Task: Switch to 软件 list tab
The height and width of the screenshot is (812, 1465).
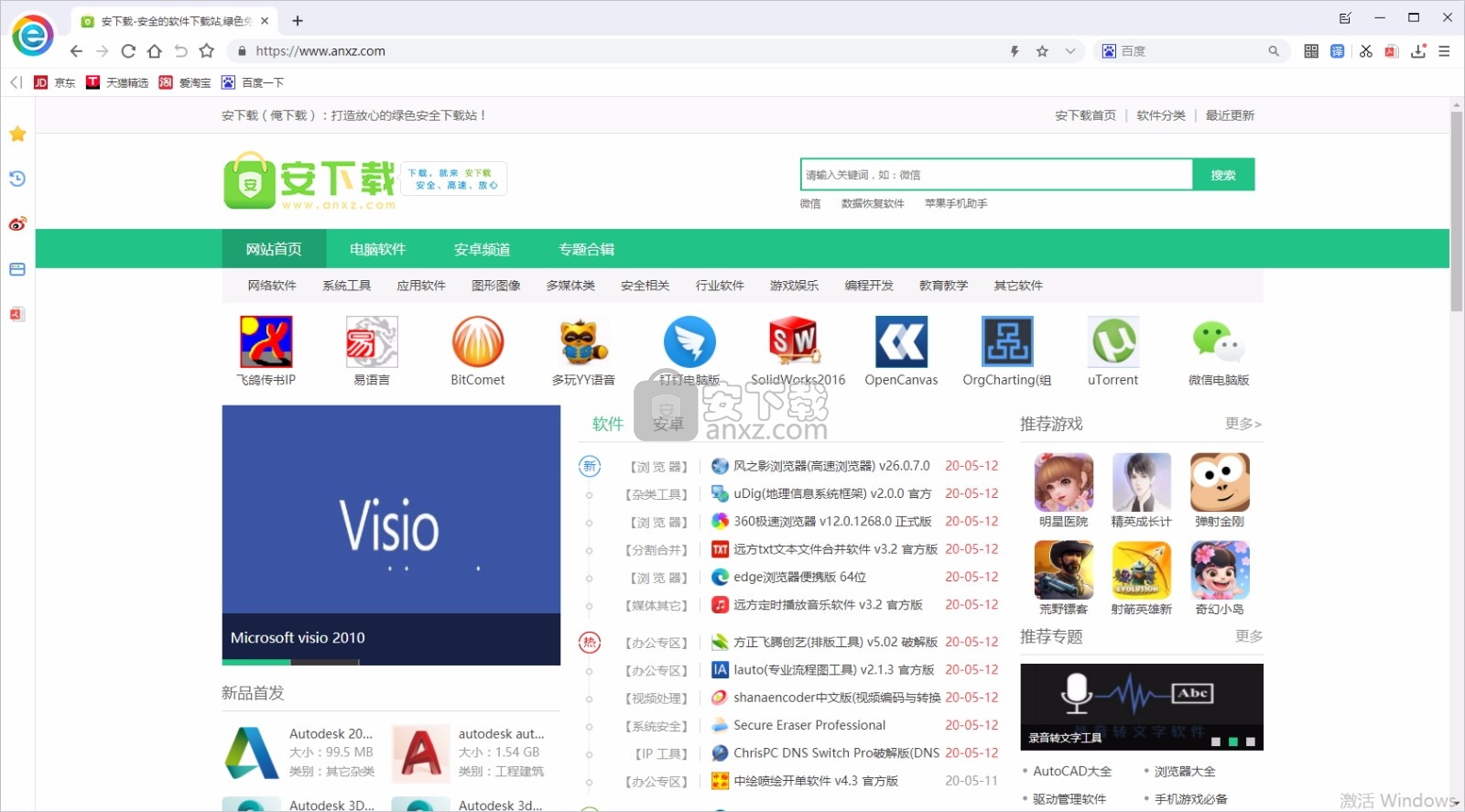Action: [x=608, y=424]
